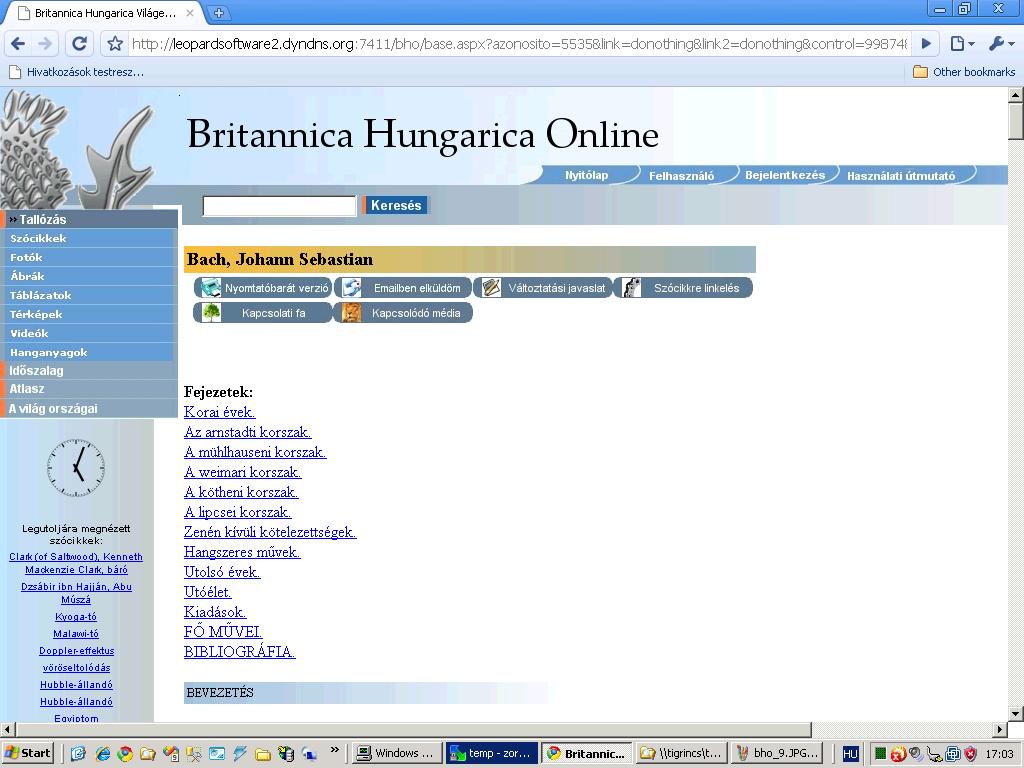1024x768 pixels.
Task: Open A világ országai section
Action: [89, 408]
